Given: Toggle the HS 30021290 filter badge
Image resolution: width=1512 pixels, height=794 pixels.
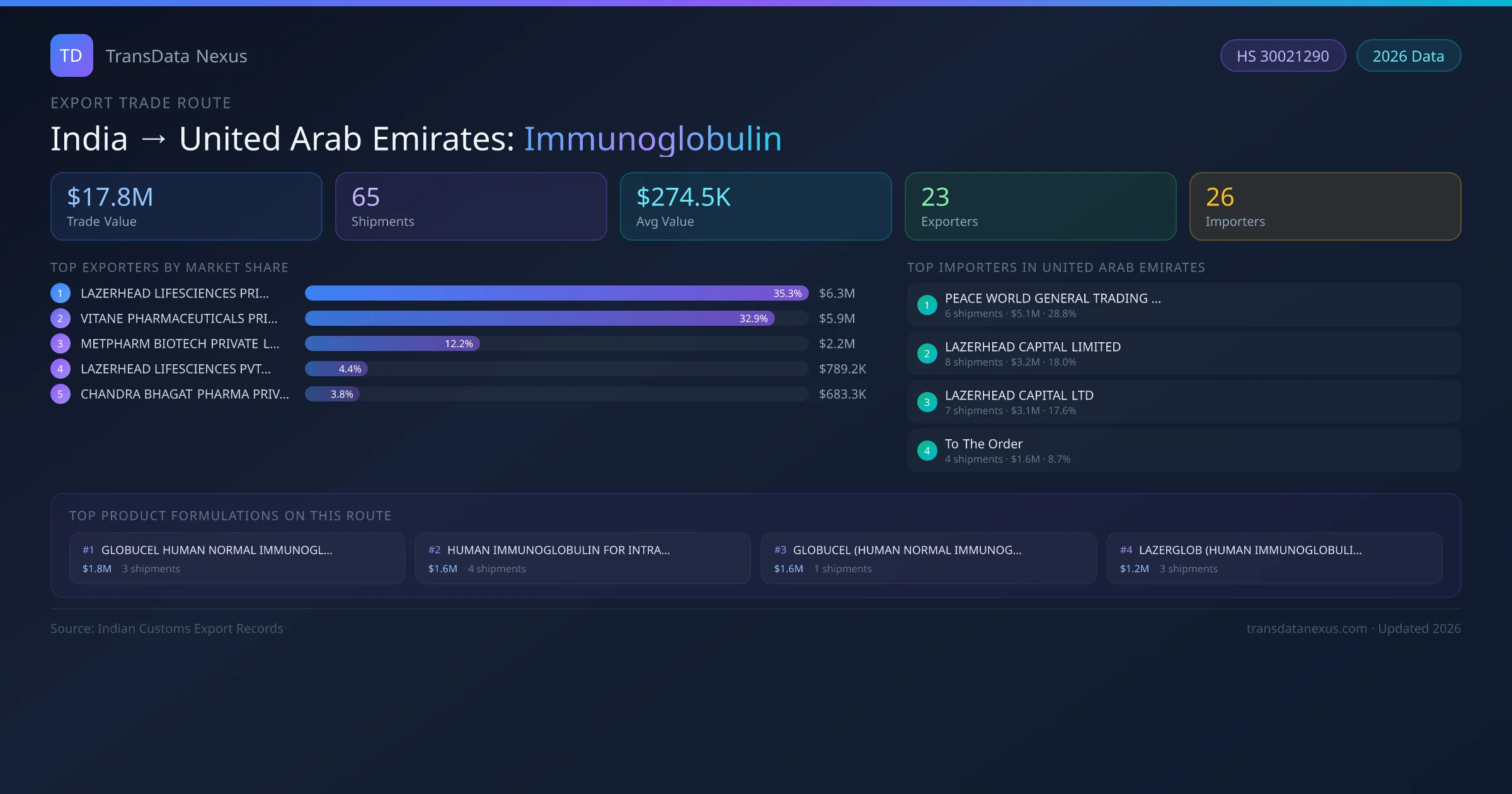Looking at the screenshot, I should tap(1283, 55).
